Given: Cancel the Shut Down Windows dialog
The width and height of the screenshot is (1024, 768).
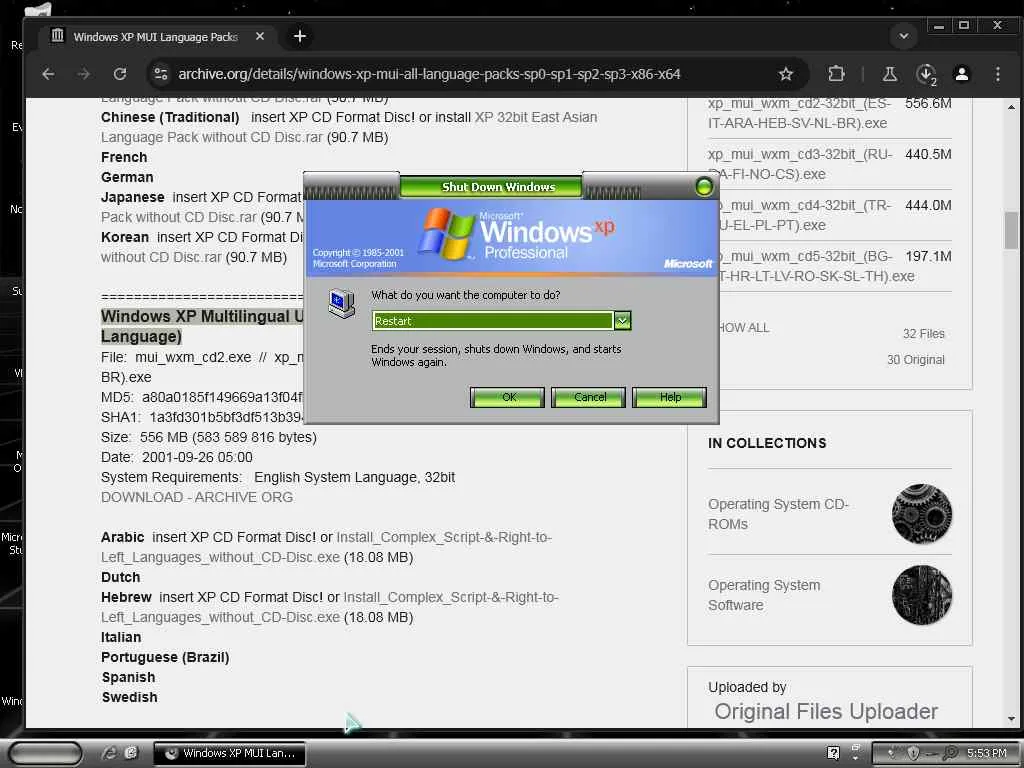Looking at the screenshot, I should [x=588, y=397].
